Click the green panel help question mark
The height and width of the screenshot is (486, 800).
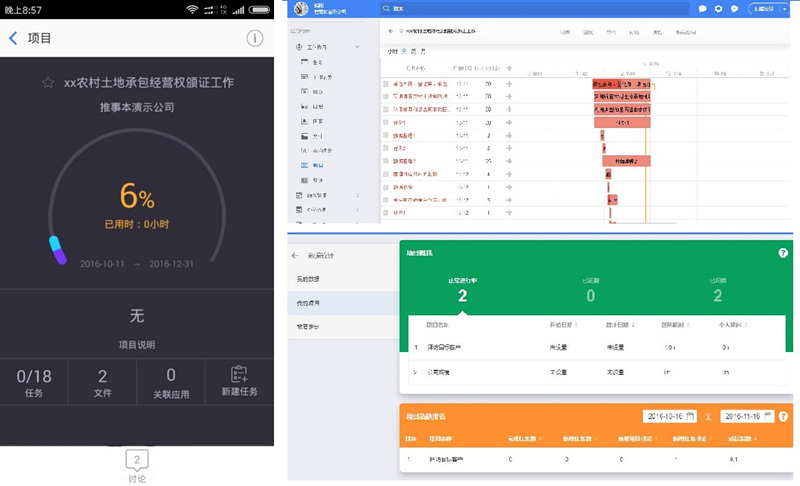point(783,253)
